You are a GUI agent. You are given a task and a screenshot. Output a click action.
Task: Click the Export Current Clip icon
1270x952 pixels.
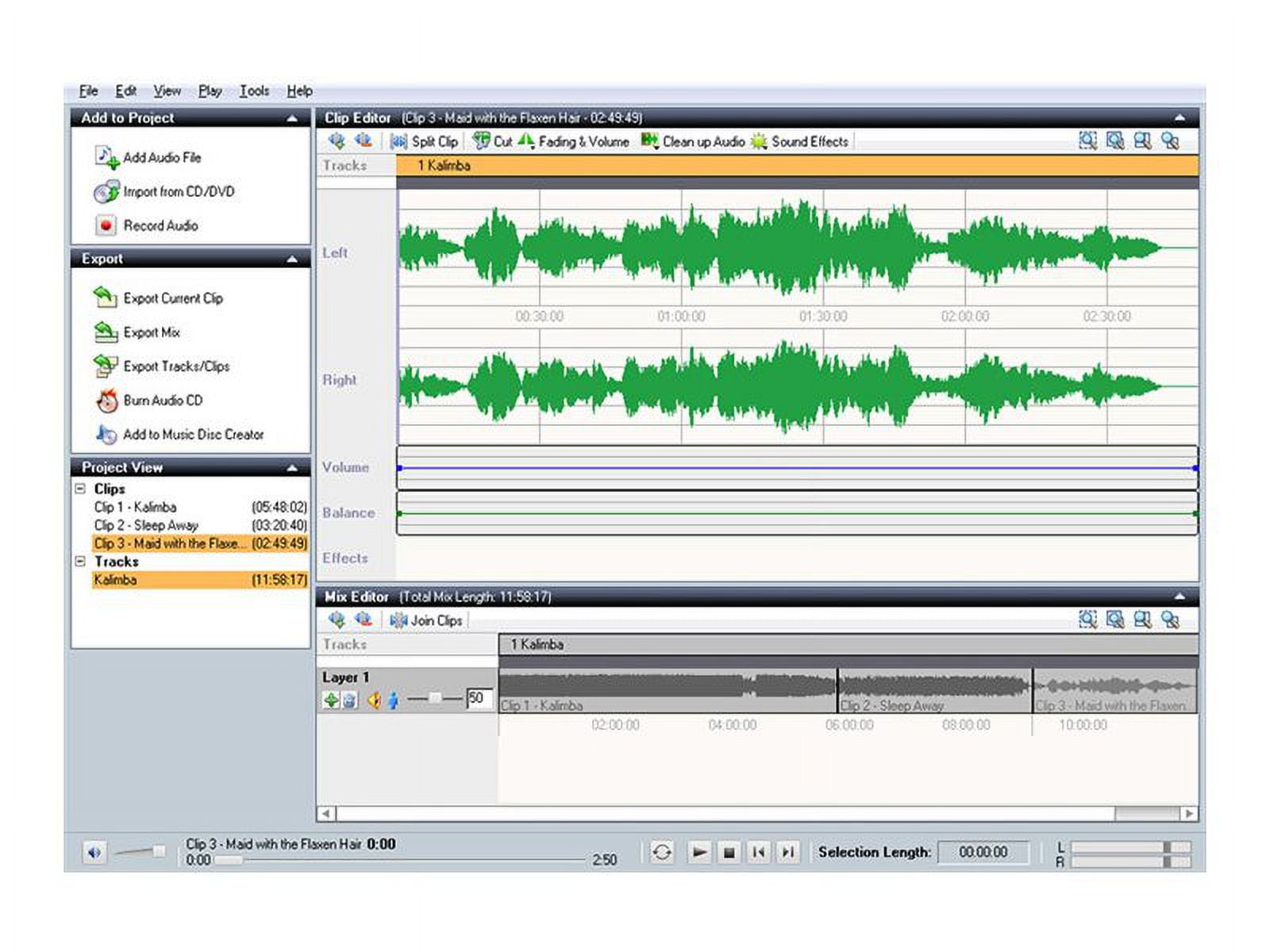tap(106, 297)
